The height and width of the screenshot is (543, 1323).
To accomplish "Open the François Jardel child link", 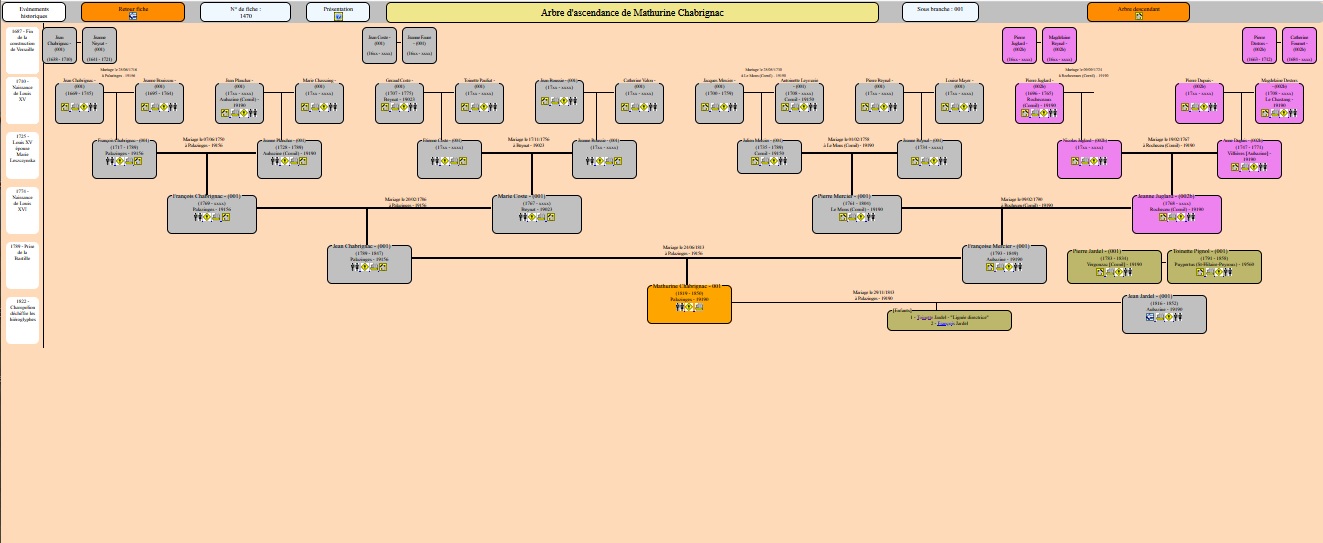I will coord(943,324).
